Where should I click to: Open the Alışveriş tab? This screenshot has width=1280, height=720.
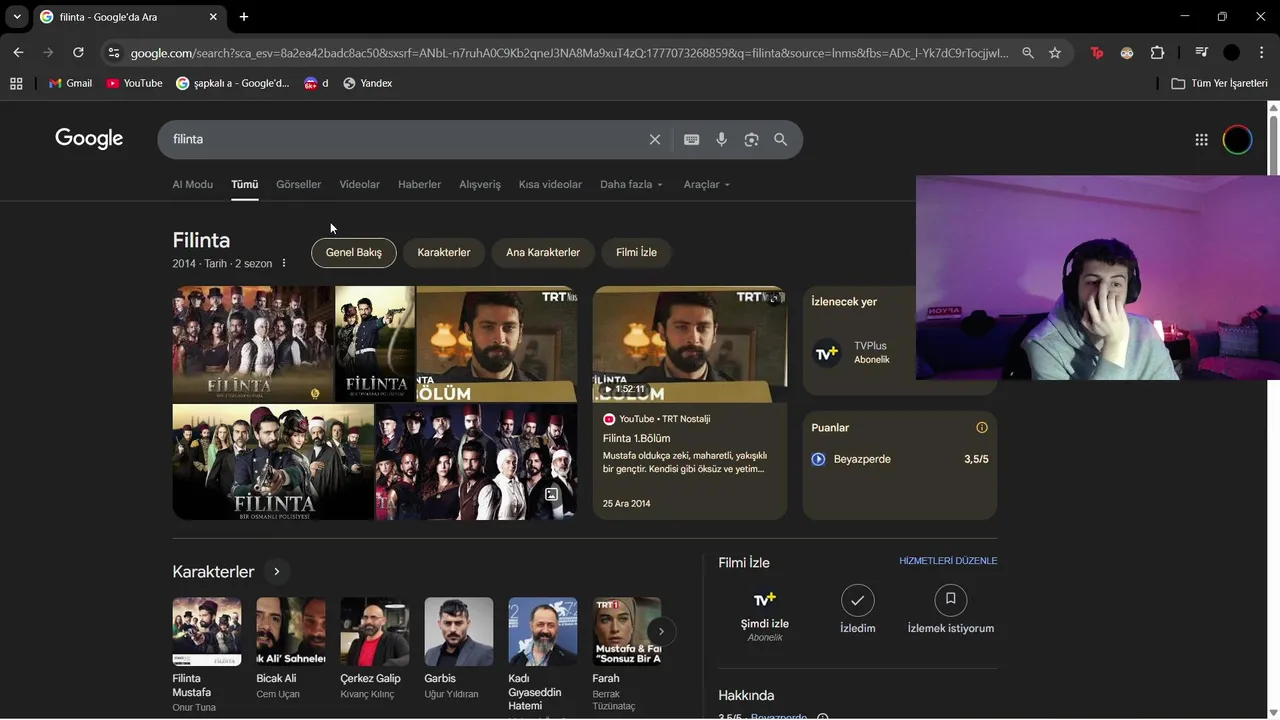(480, 184)
